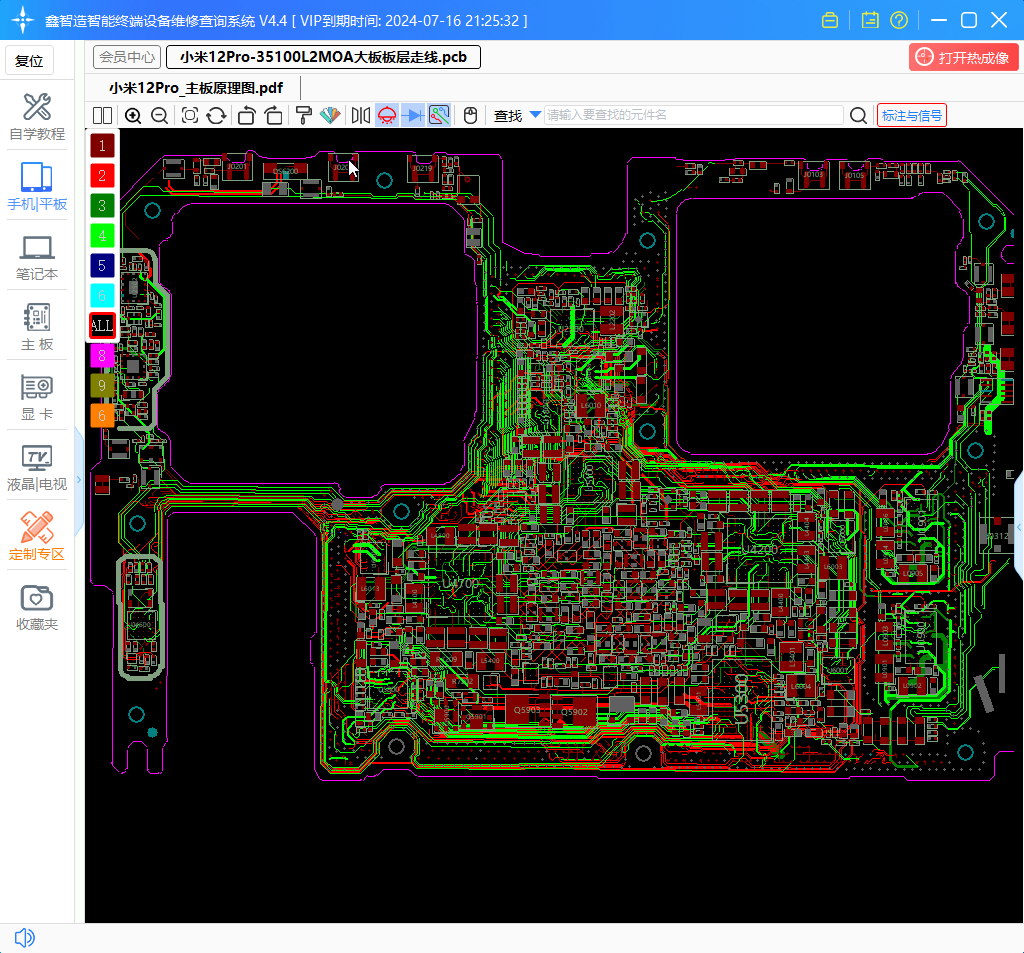Click the fit-to-screen icon in toolbar
This screenshot has width=1024, height=953.
coord(190,116)
